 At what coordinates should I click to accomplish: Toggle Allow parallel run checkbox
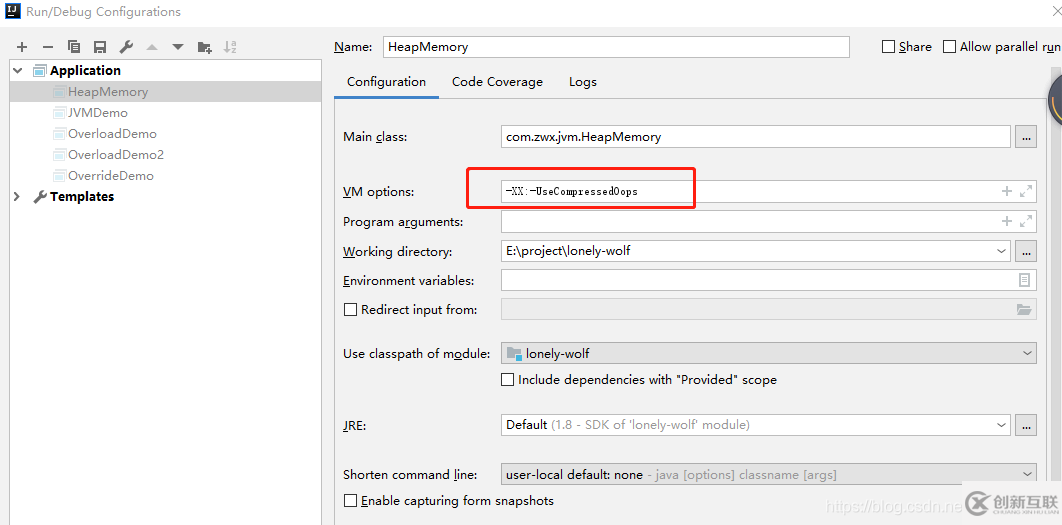point(950,47)
